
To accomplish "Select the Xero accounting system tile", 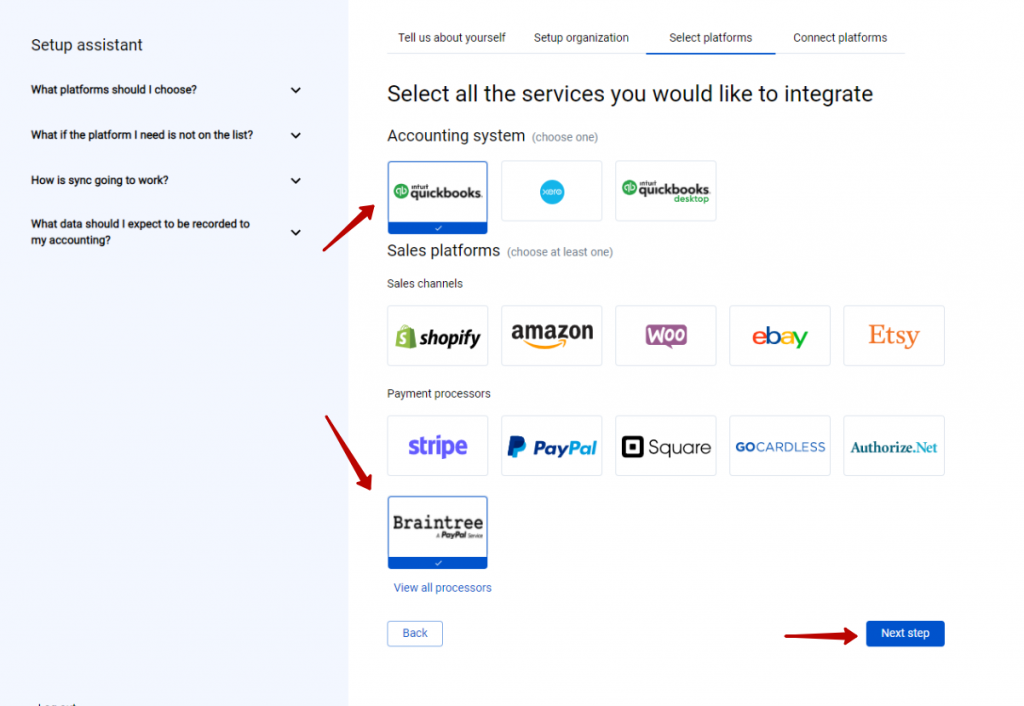I will coord(551,191).
